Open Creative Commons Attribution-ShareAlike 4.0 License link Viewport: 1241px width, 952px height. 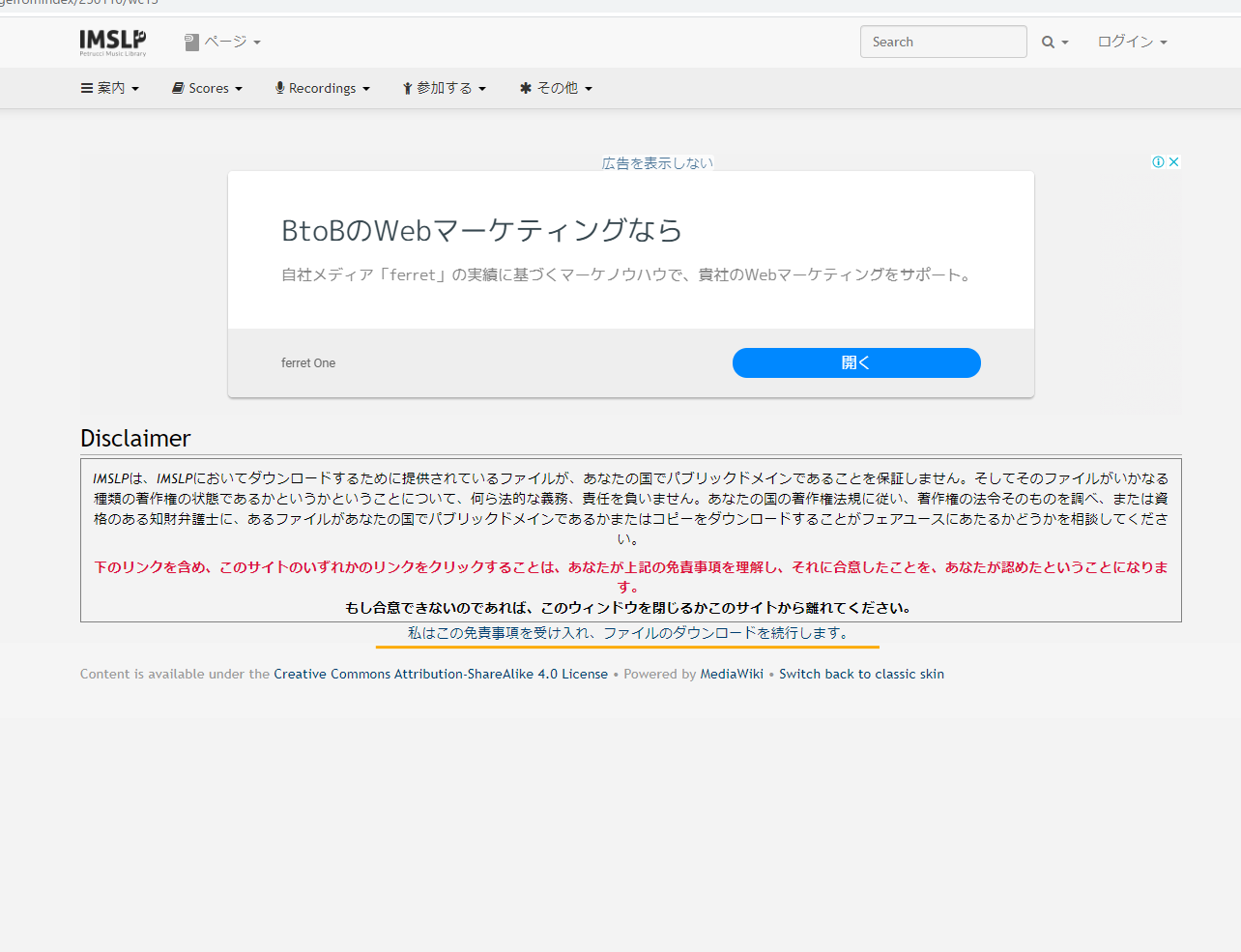[441, 674]
